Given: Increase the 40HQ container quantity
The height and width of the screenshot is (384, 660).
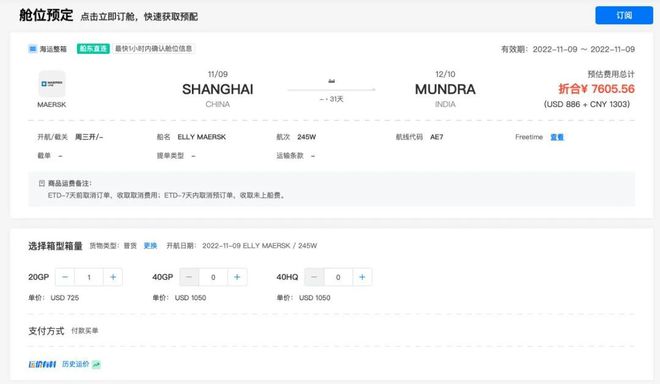Looking at the screenshot, I should (362, 277).
